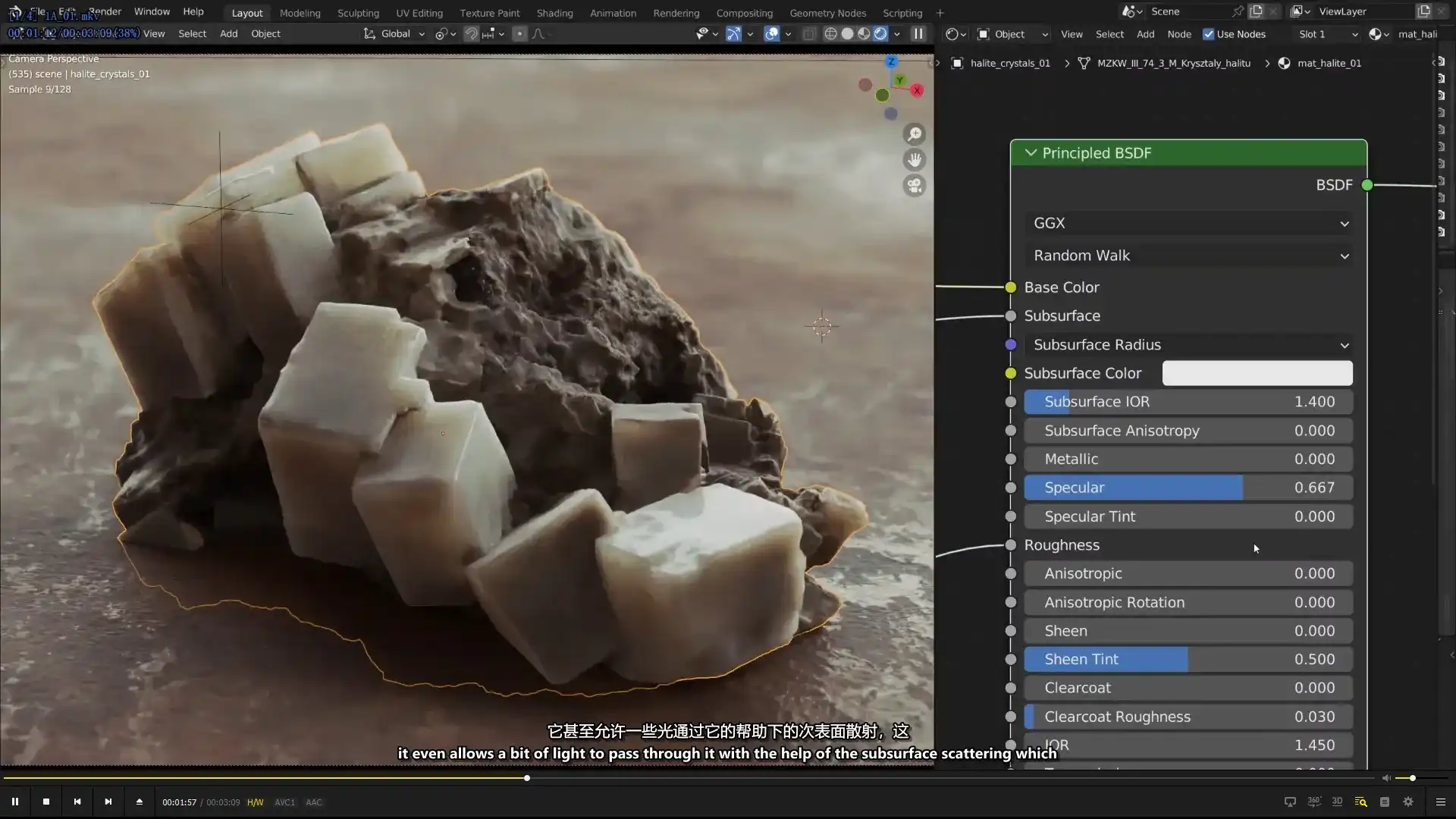The height and width of the screenshot is (819, 1456).
Task: Open Object shader type dropdown
Action: point(1013,34)
